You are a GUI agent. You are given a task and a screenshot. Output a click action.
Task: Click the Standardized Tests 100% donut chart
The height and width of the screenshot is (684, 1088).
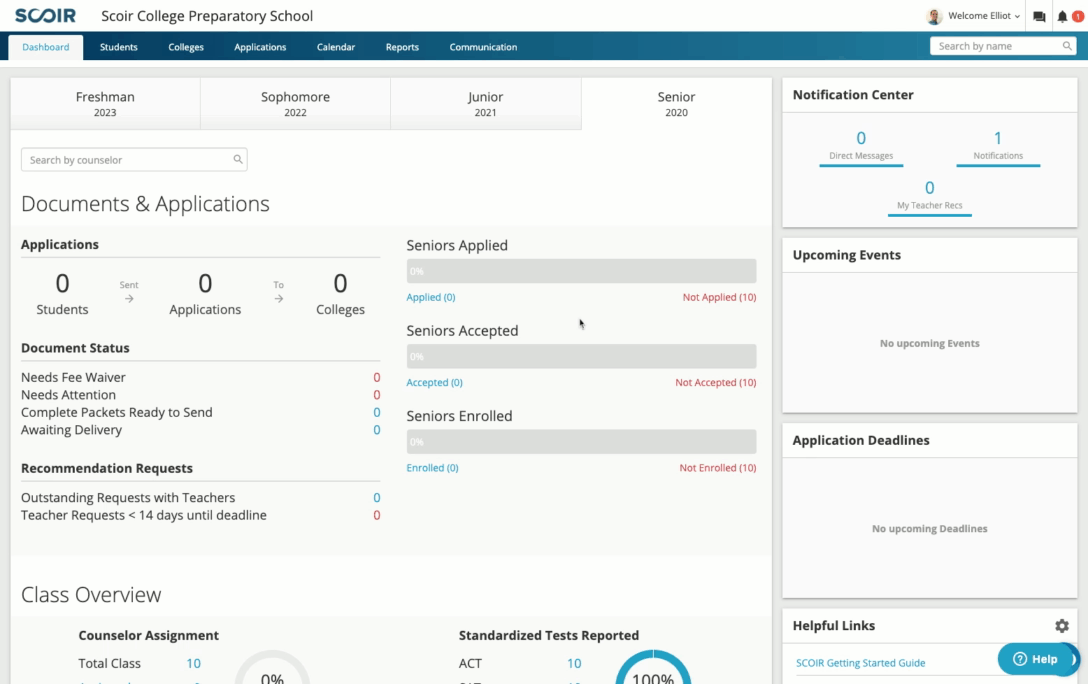[x=653, y=667]
